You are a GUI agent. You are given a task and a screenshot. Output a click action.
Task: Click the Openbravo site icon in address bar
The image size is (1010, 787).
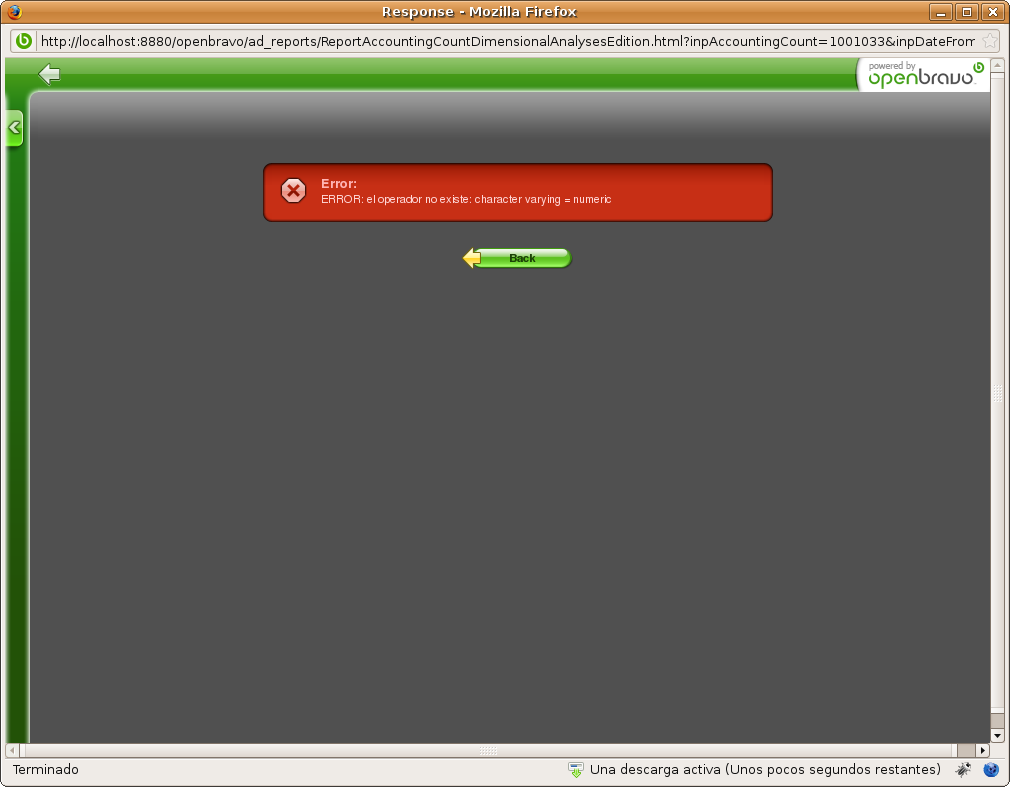[x=24, y=41]
